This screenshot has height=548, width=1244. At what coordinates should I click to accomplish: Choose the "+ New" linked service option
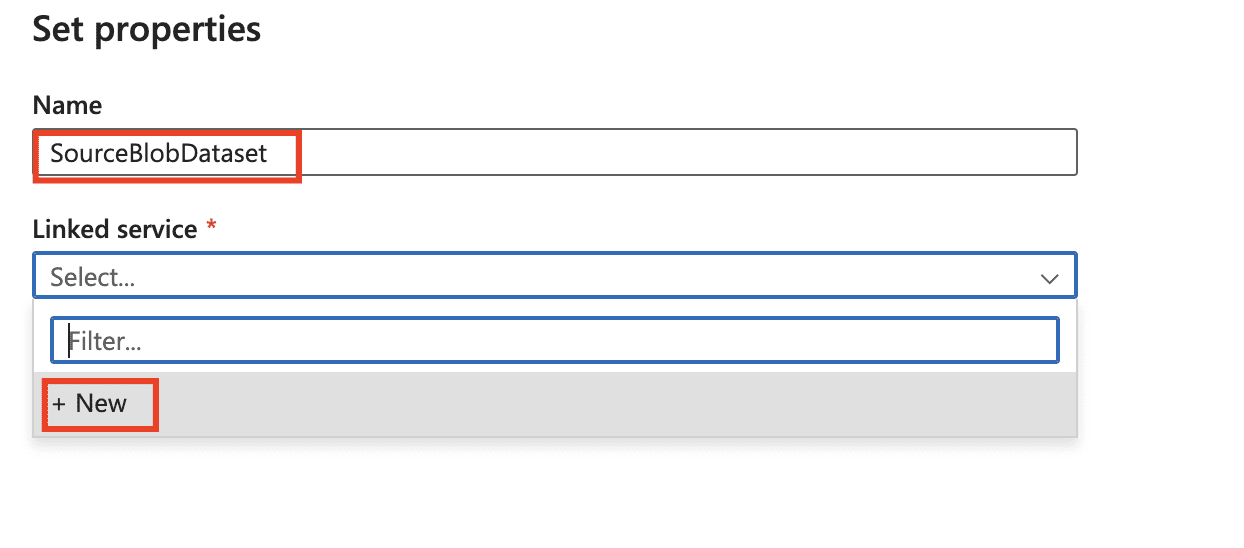click(90, 404)
